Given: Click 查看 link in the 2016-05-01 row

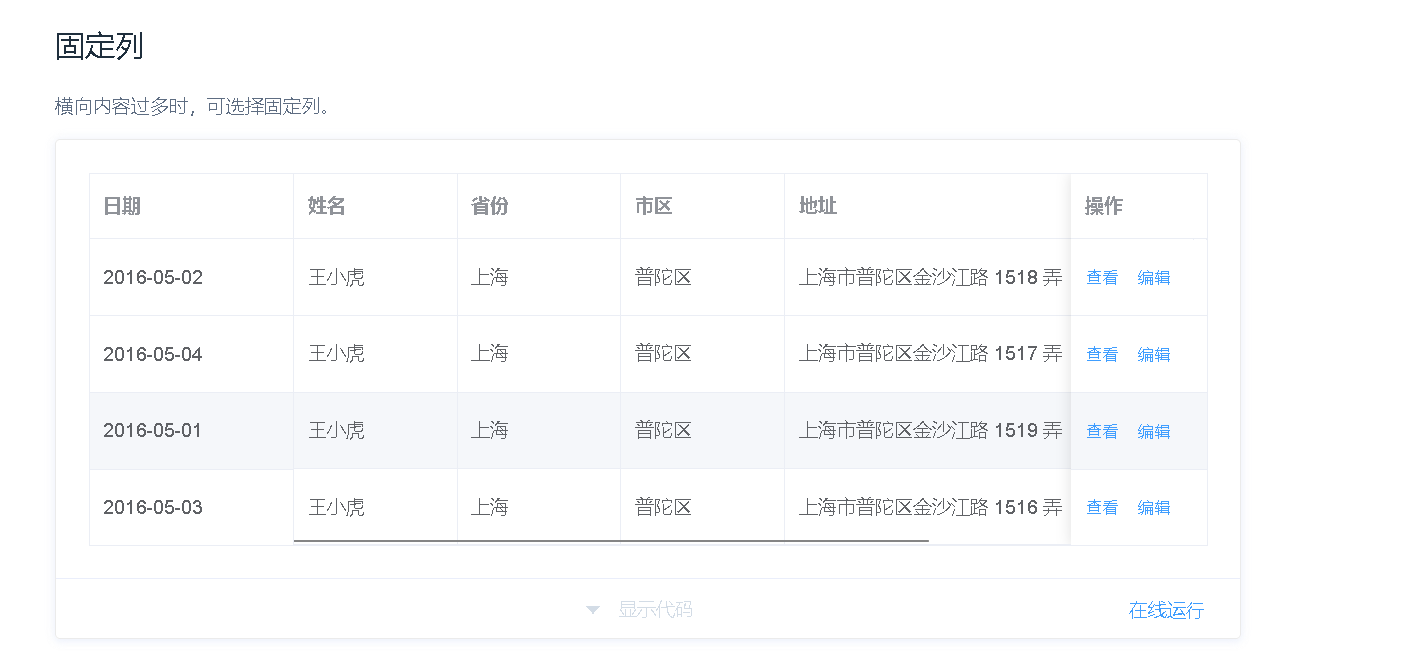Looking at the screenshot, I should point(1102,431).
